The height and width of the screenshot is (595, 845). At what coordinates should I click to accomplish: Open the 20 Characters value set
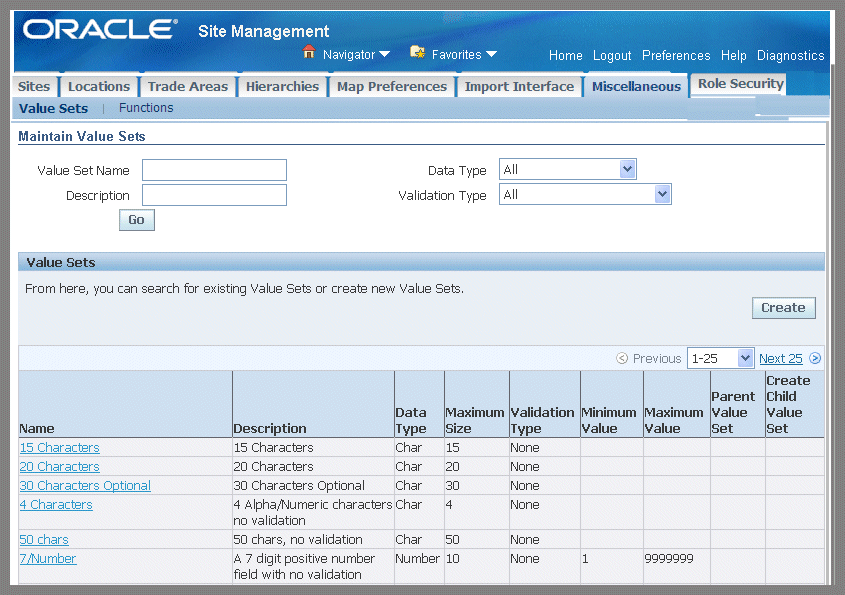59,466
